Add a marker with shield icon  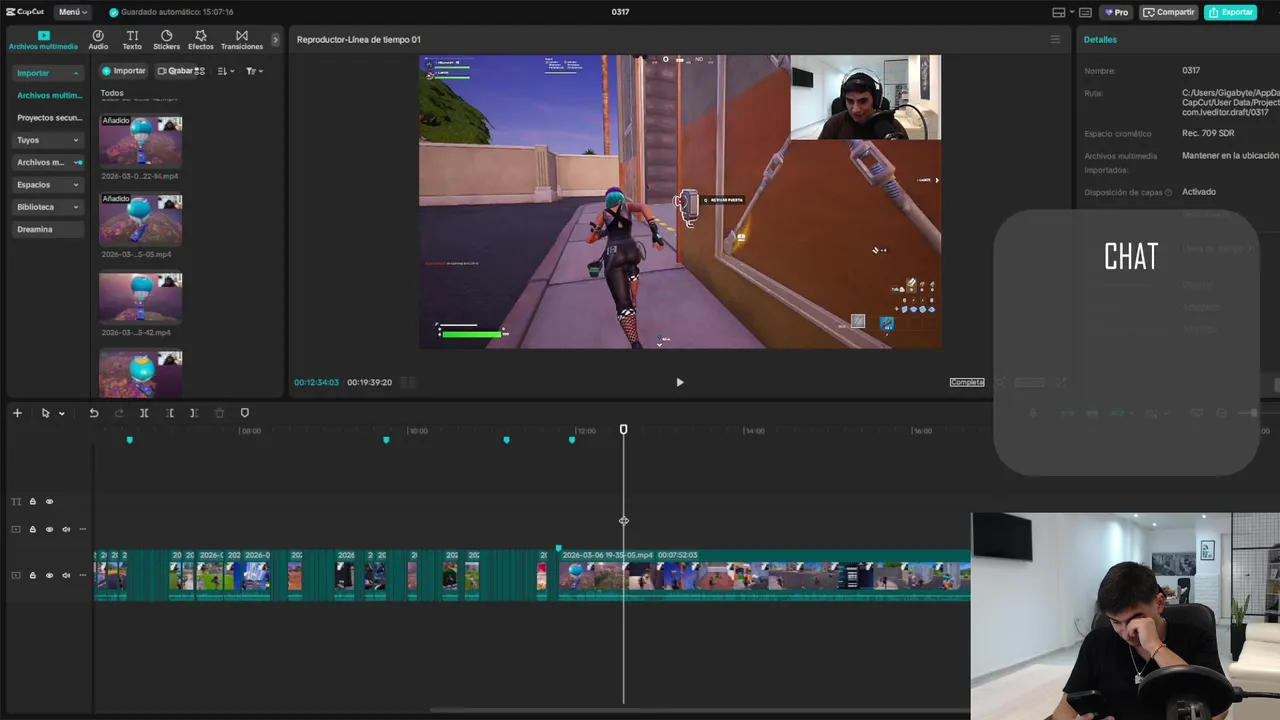[x=244, y=413]
